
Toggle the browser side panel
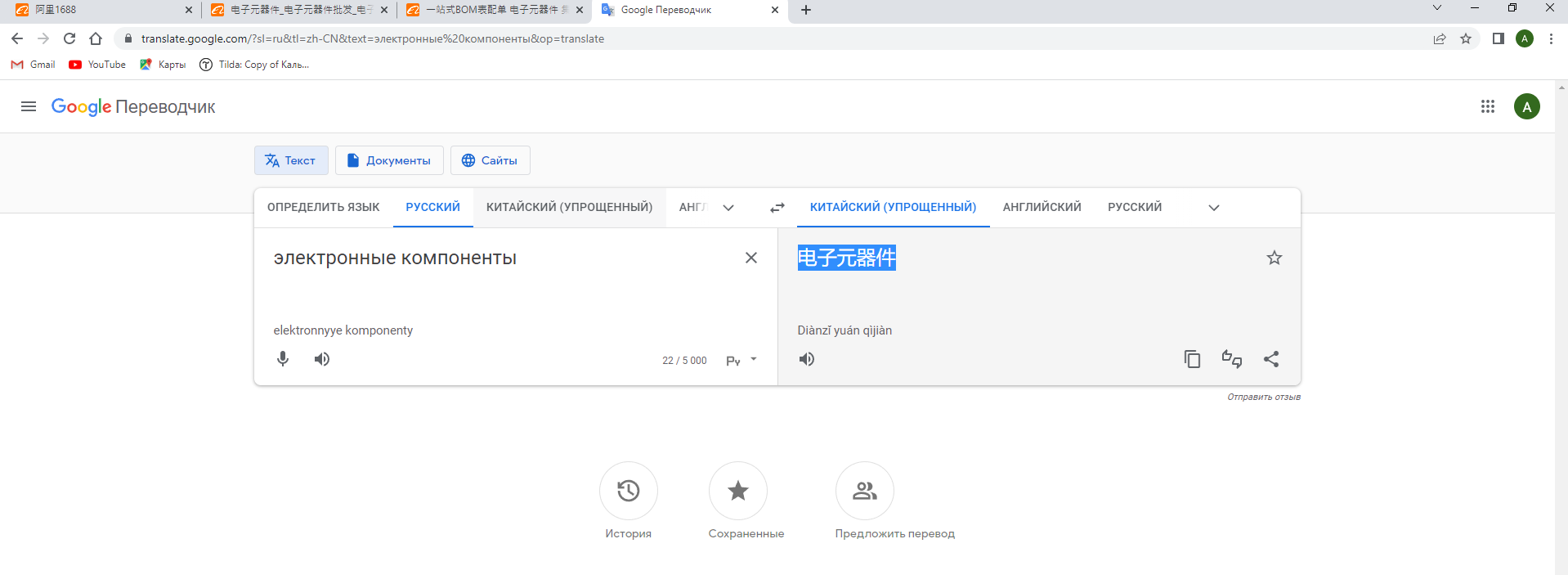click(1499, 38)
